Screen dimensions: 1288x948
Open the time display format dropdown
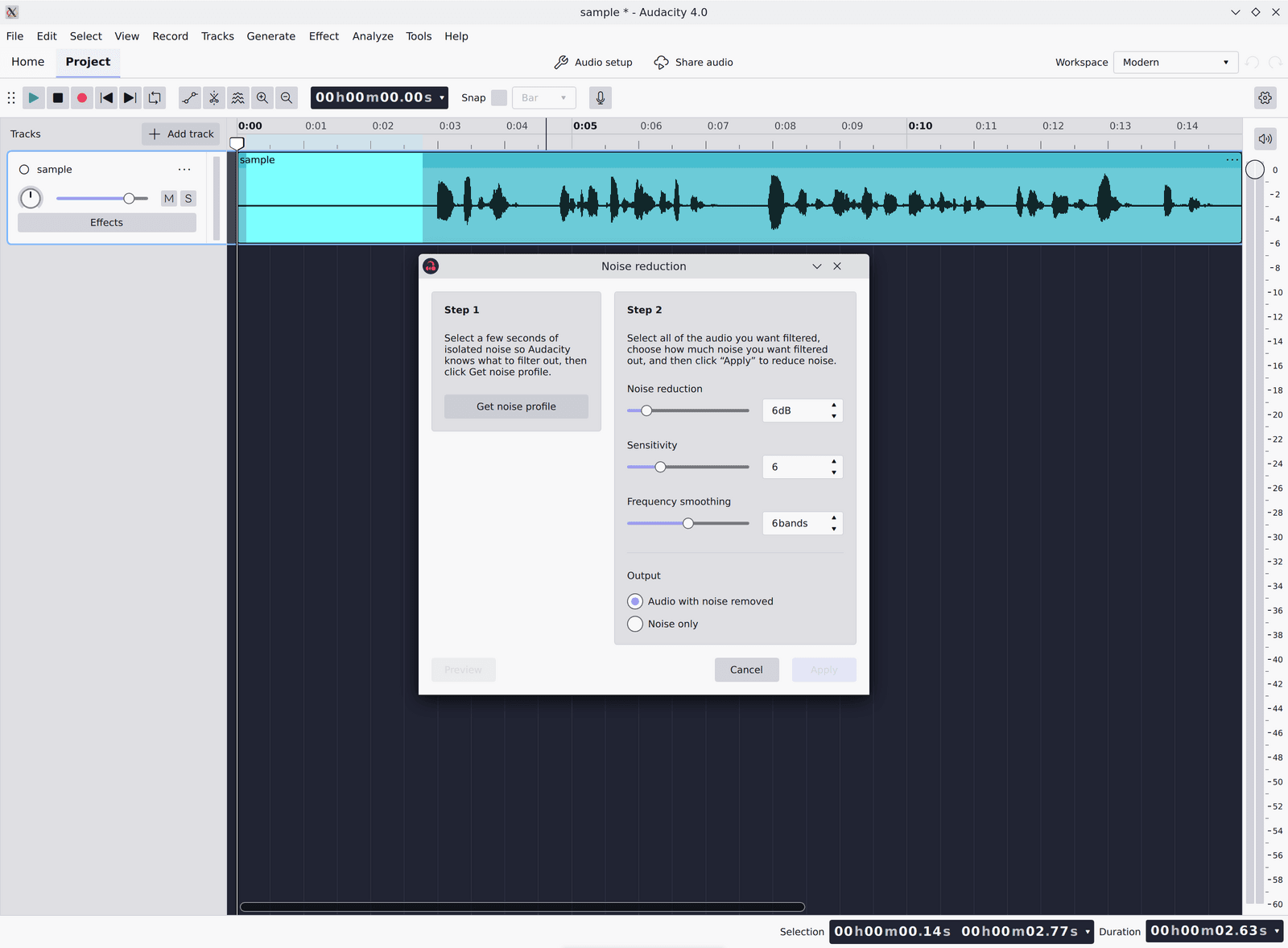click(442, 98)
